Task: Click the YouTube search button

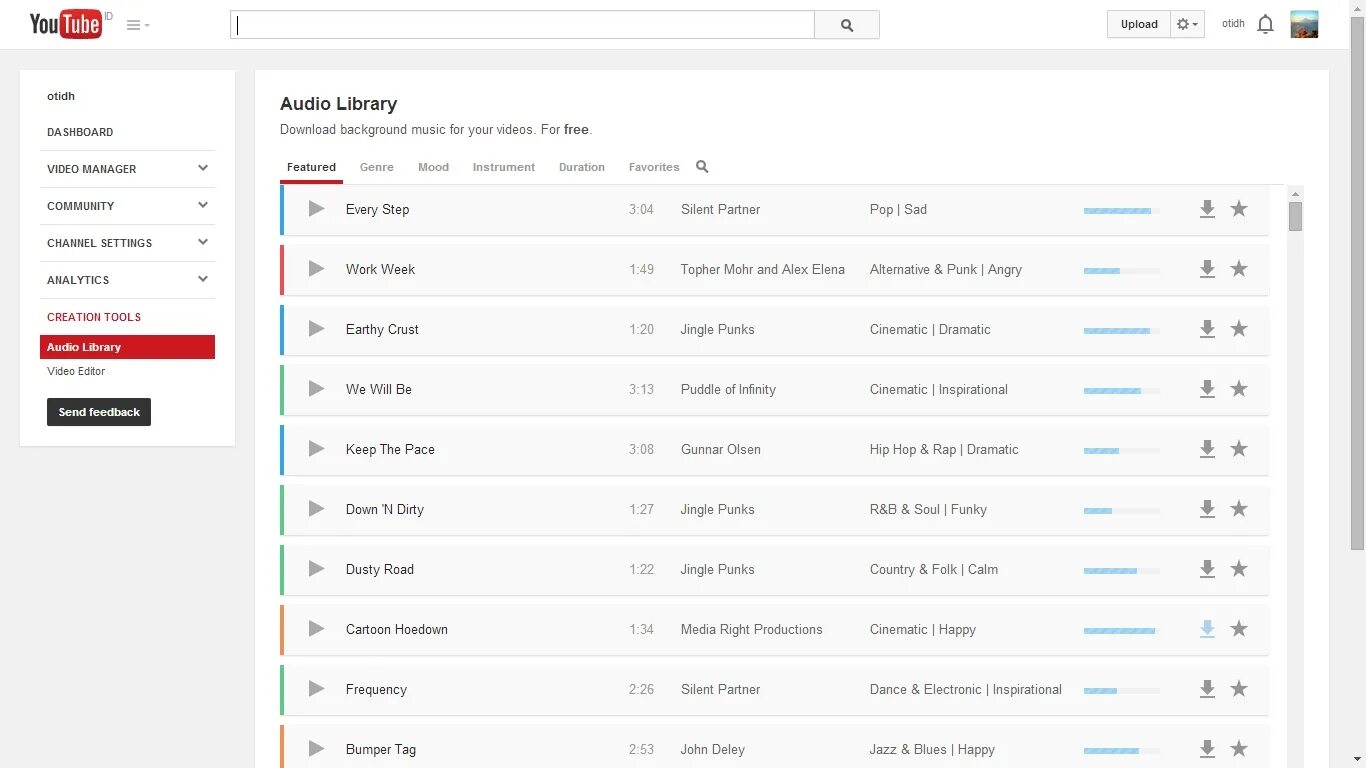Action: coord(847,25)
